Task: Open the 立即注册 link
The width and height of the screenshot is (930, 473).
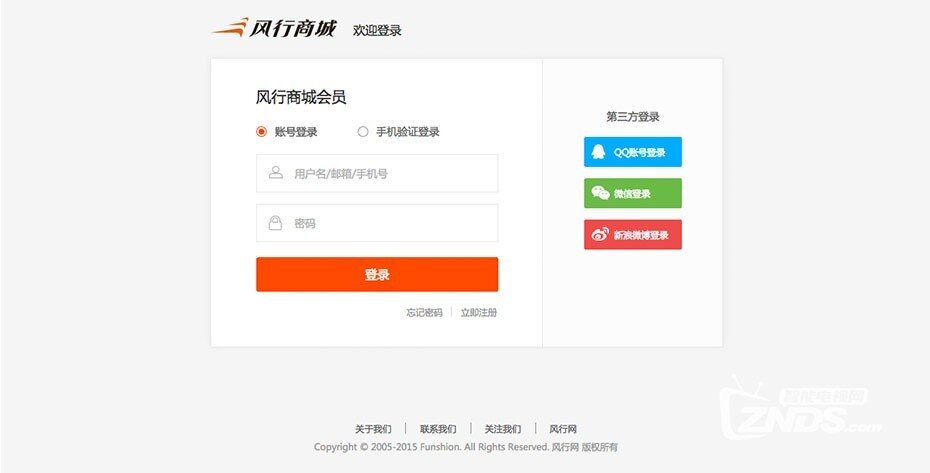Action: click(479, 312)
